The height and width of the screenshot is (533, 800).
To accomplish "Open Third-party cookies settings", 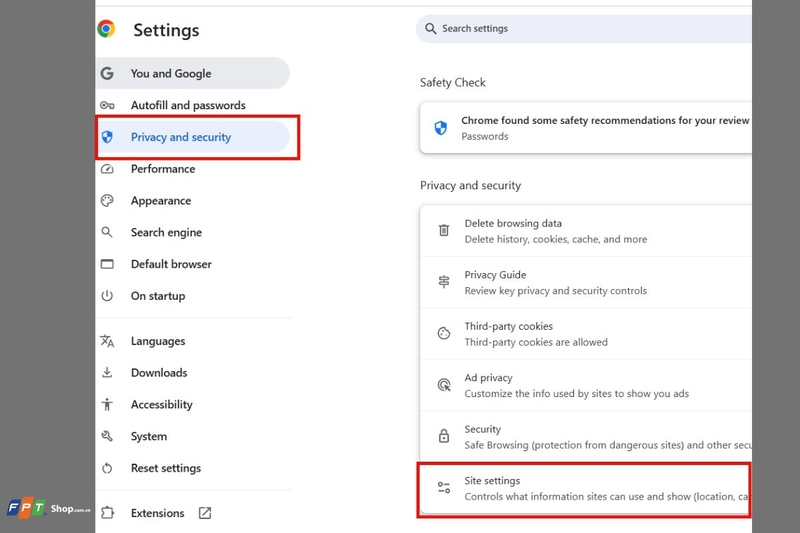I will (585, 334).
